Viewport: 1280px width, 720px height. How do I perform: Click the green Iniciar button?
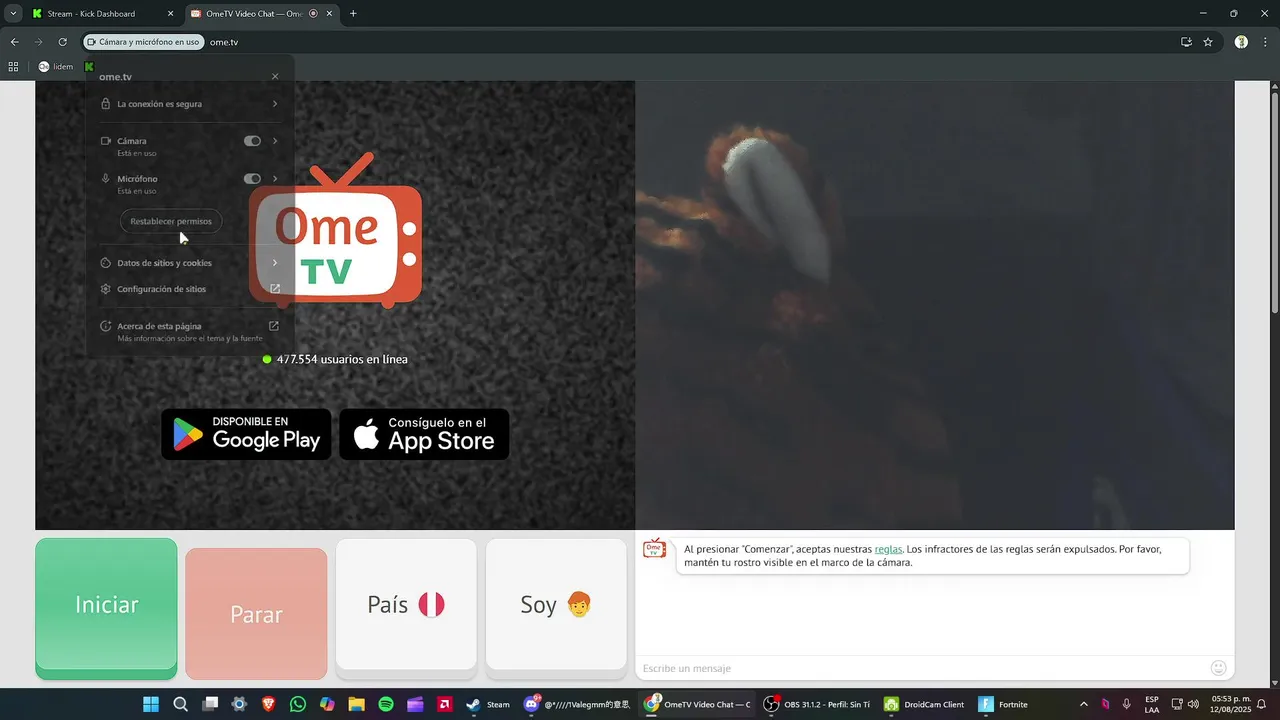[106, 608]
